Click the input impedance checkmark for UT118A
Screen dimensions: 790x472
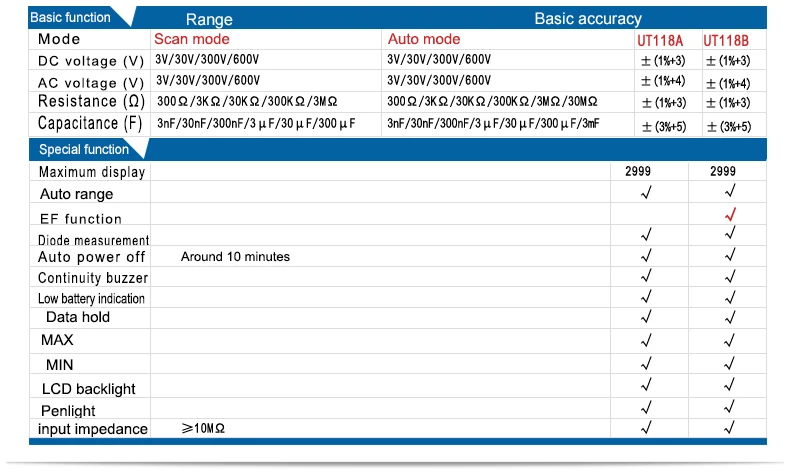click(x=646, y=428)
